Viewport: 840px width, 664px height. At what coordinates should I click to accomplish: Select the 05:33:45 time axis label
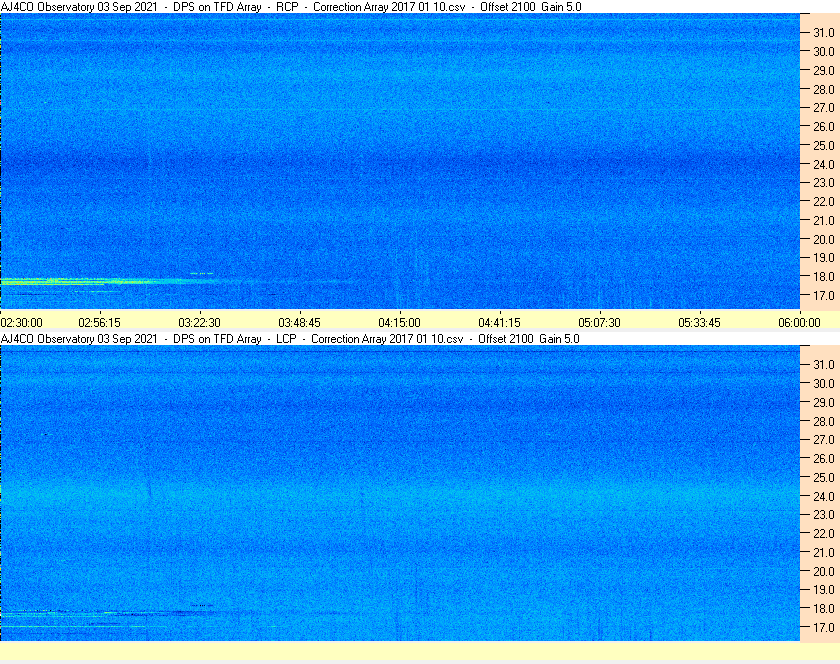(x=700, y=323)
